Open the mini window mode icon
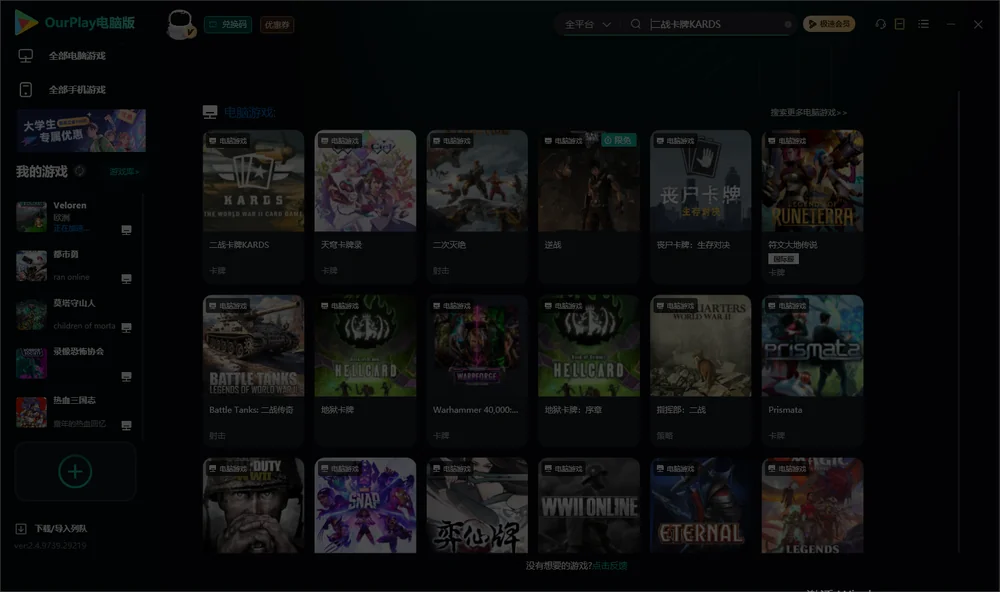 point(899,24)
